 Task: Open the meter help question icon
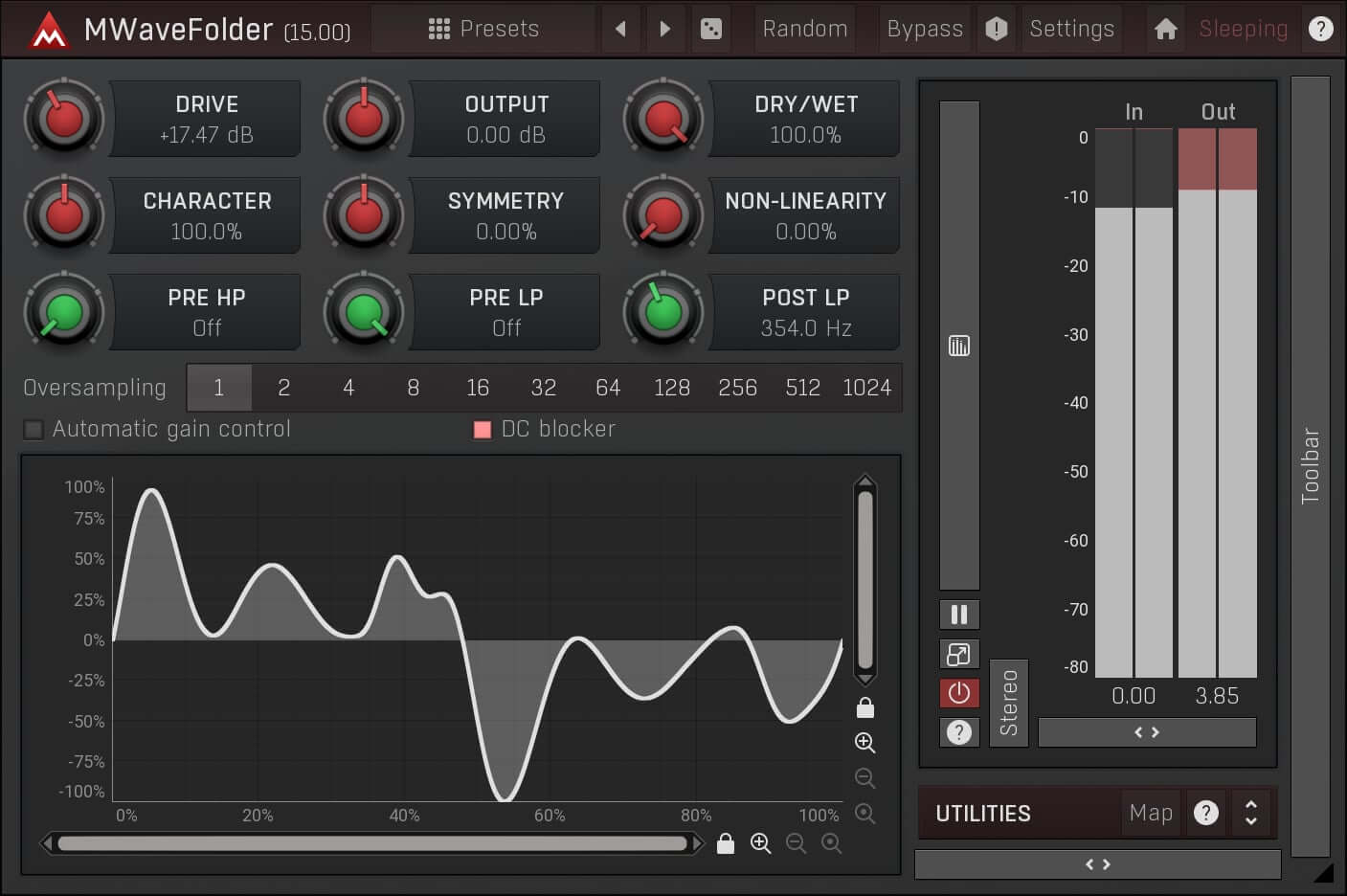(959, 732)
